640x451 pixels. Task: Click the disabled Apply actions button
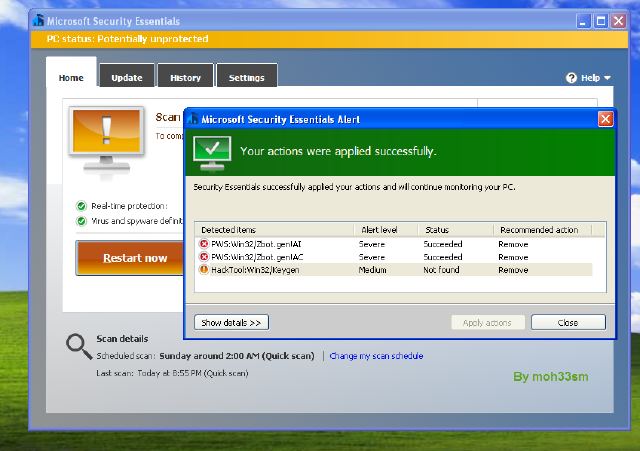[488, 322]
